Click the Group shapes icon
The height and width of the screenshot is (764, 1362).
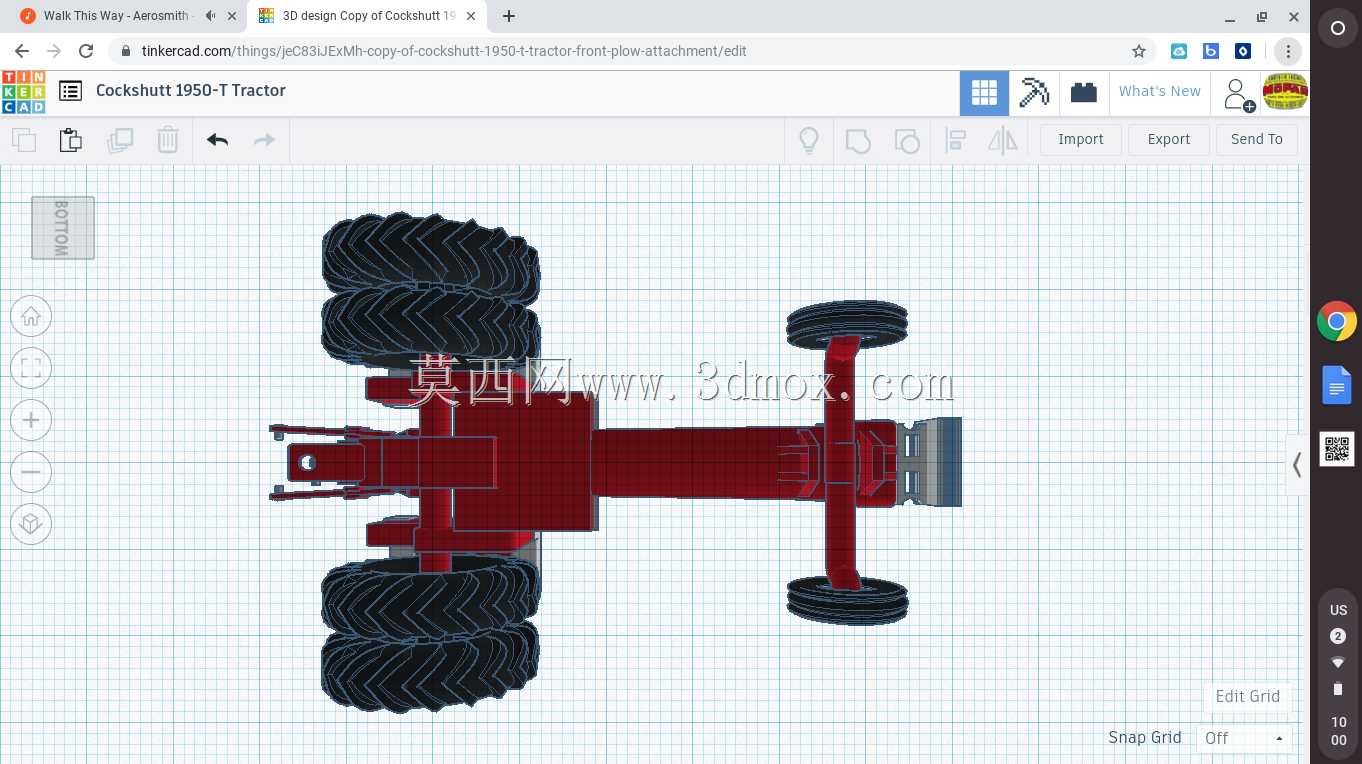[x=858, y=140]
